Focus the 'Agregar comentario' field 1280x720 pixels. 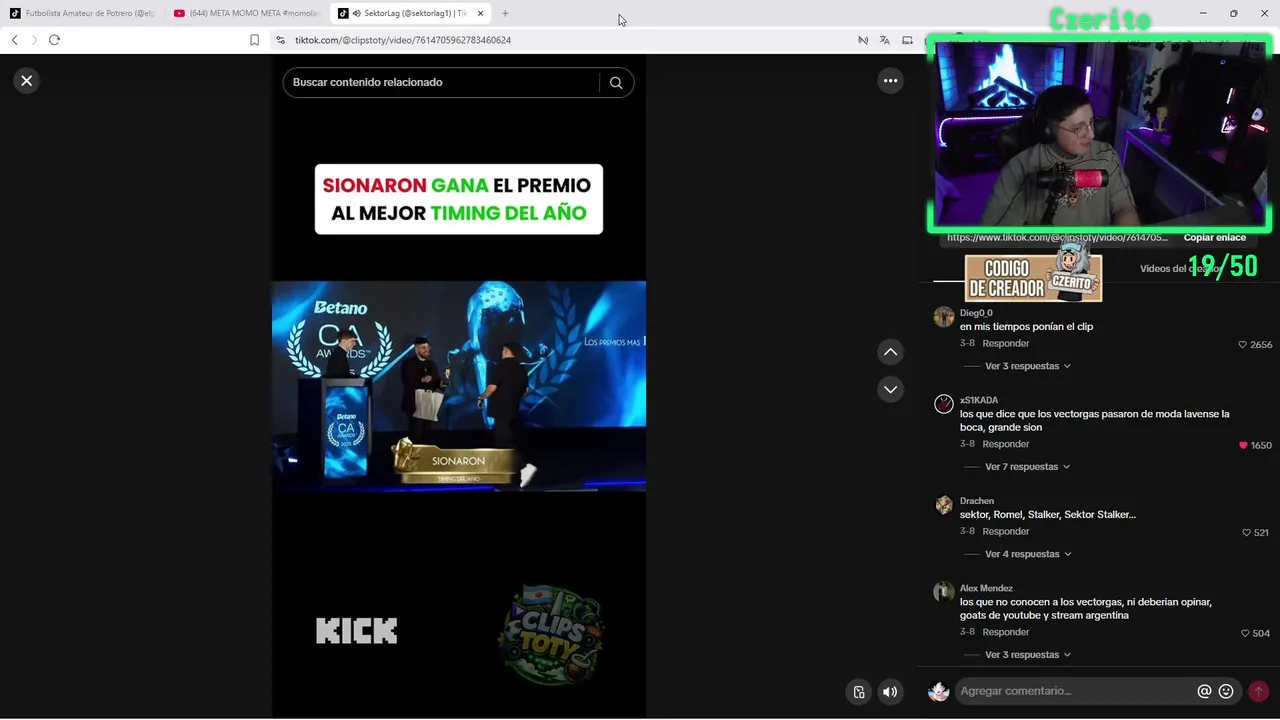pos(1075,691)
